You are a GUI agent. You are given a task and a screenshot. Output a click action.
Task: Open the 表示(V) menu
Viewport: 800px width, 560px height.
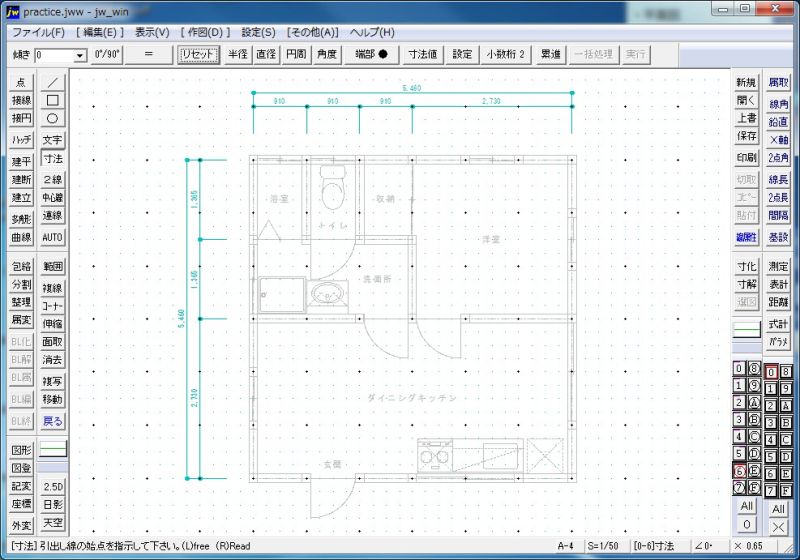coord(152,32)
